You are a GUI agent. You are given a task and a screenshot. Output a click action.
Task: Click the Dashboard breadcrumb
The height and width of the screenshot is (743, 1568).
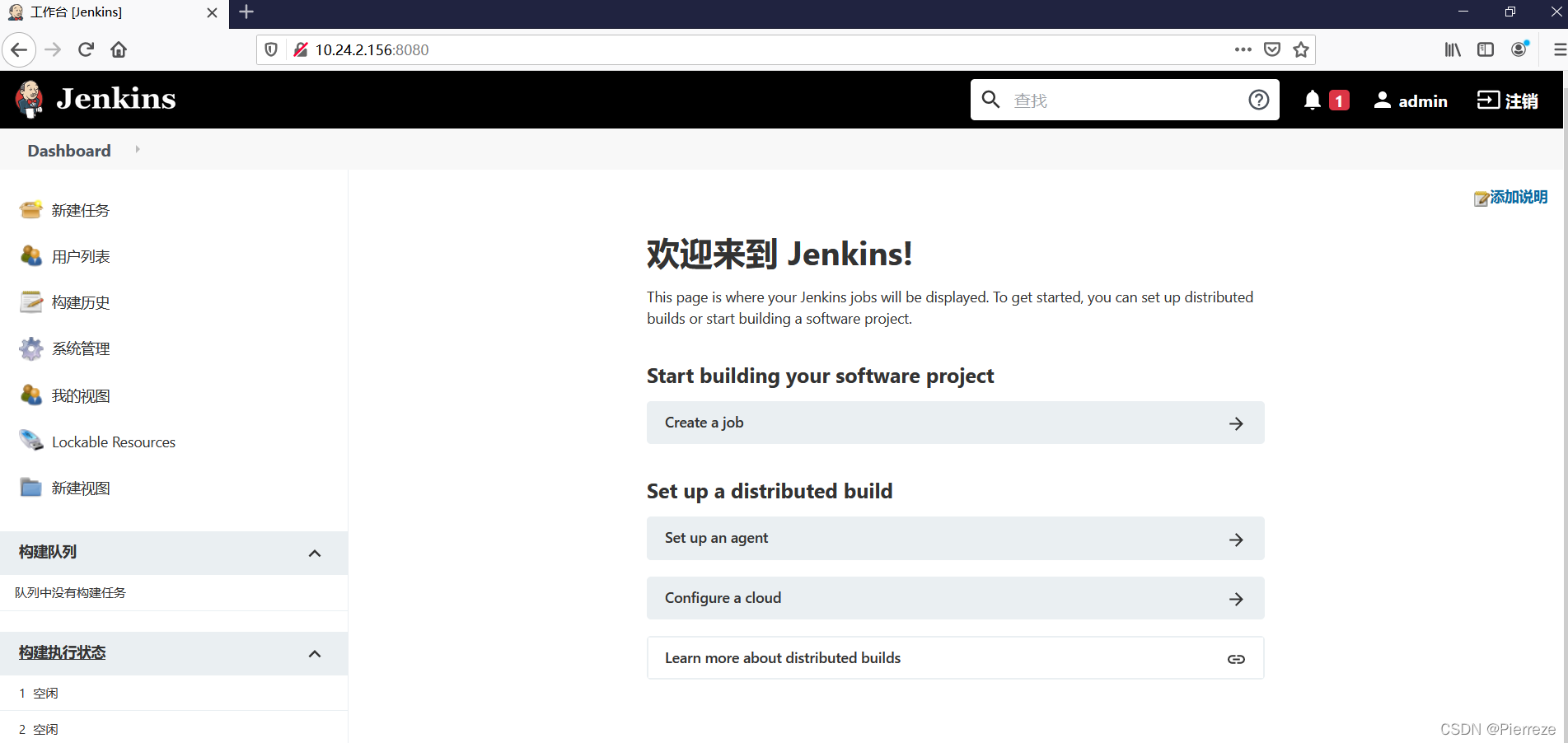coord(69,151)
